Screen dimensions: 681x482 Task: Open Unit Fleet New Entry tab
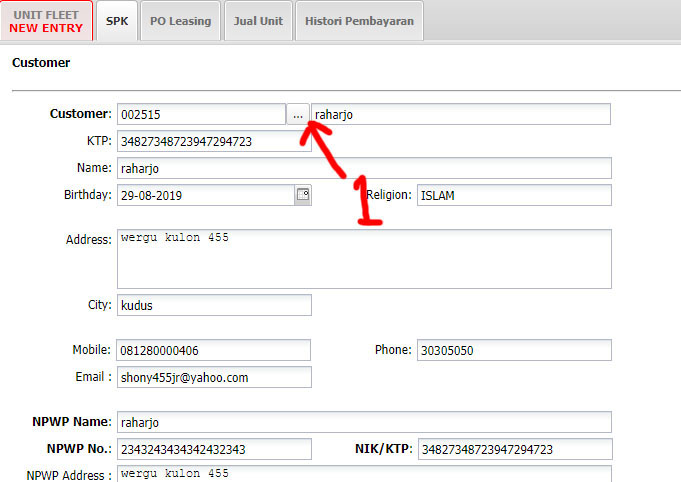pos(46,21)
